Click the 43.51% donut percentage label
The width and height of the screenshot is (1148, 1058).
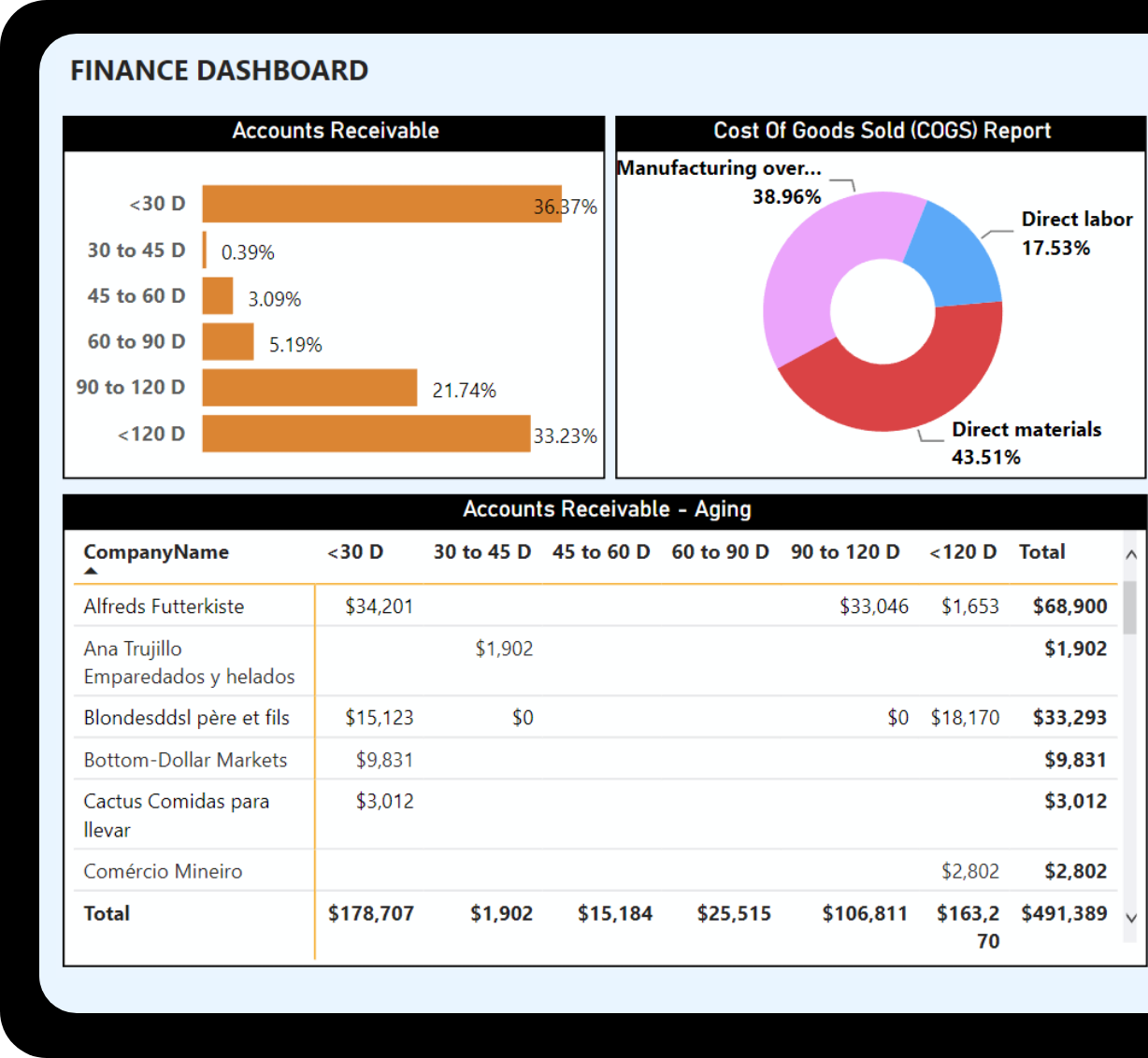pyautogui.click(x=986, y=457)
